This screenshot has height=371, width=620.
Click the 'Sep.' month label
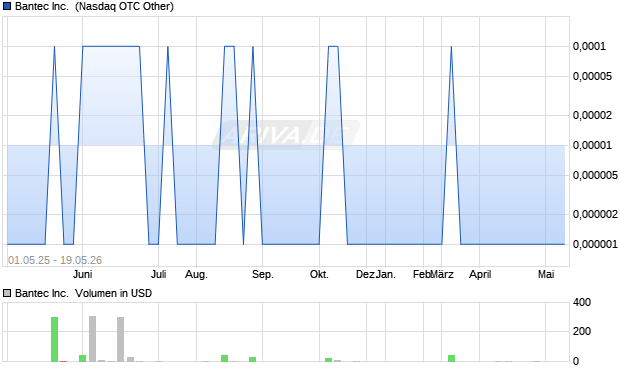[263, 274]
